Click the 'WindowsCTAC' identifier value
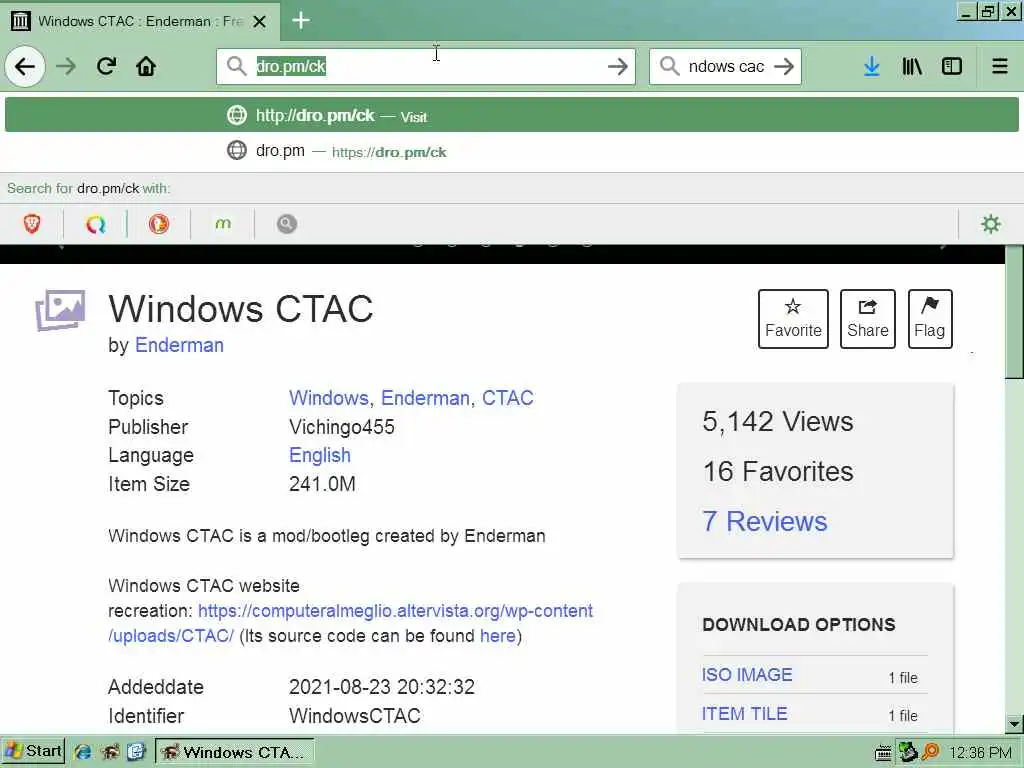This screenshot has width=1024, height=768. (355, 716)
